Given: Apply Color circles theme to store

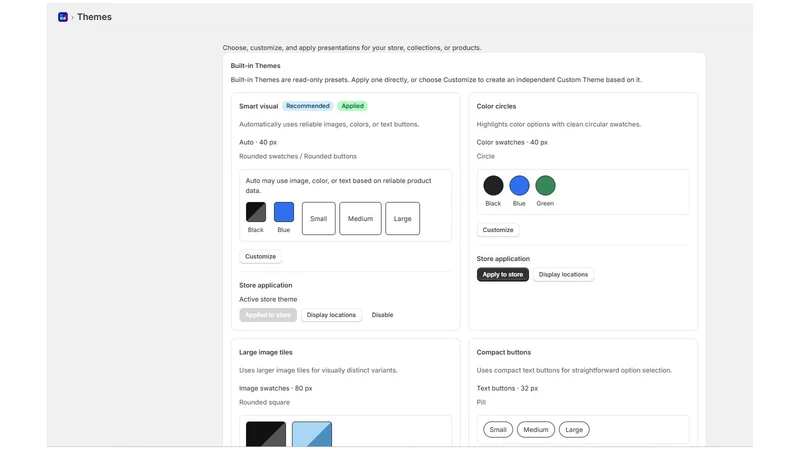Looking at the screenshot, I should pos(503,274).
